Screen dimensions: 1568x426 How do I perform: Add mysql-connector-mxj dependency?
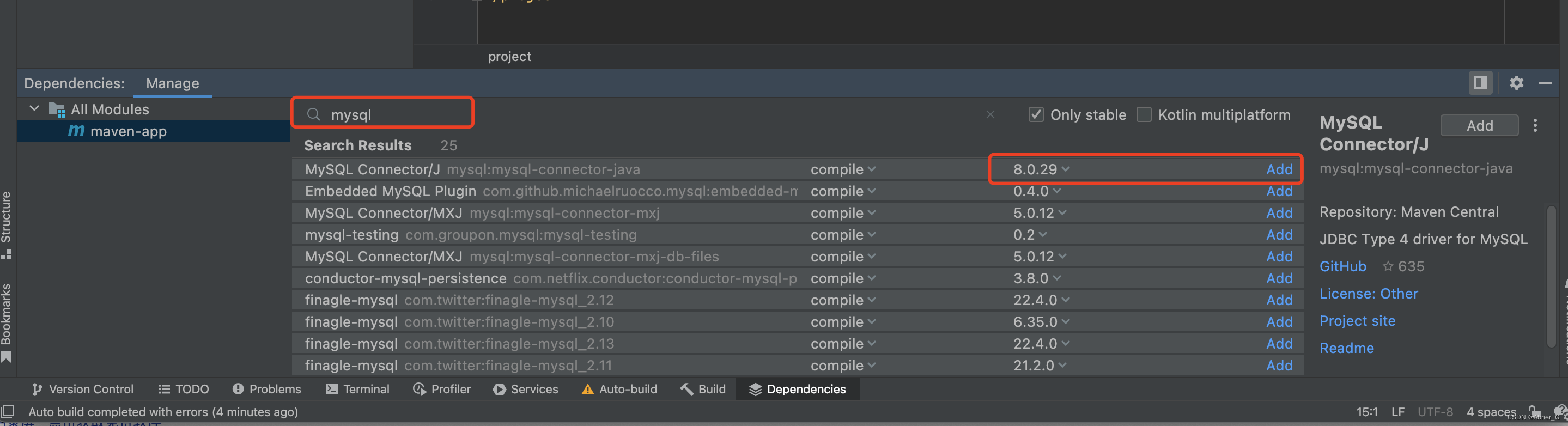pyautogui.click(x=1279, y=213)
